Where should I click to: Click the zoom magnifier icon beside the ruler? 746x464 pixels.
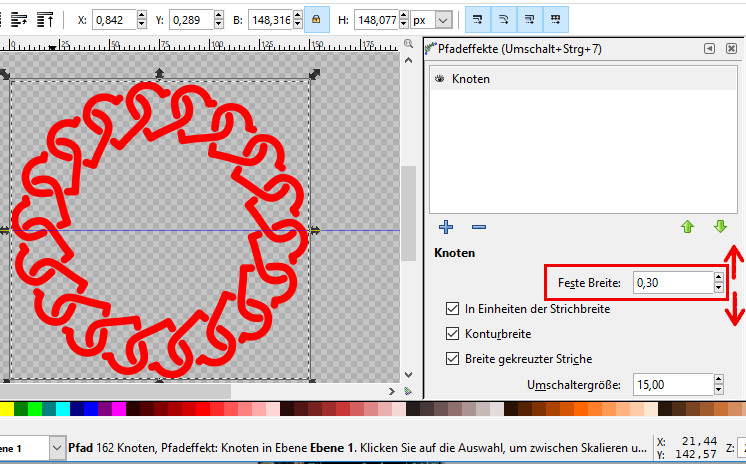tap(408, 44)
